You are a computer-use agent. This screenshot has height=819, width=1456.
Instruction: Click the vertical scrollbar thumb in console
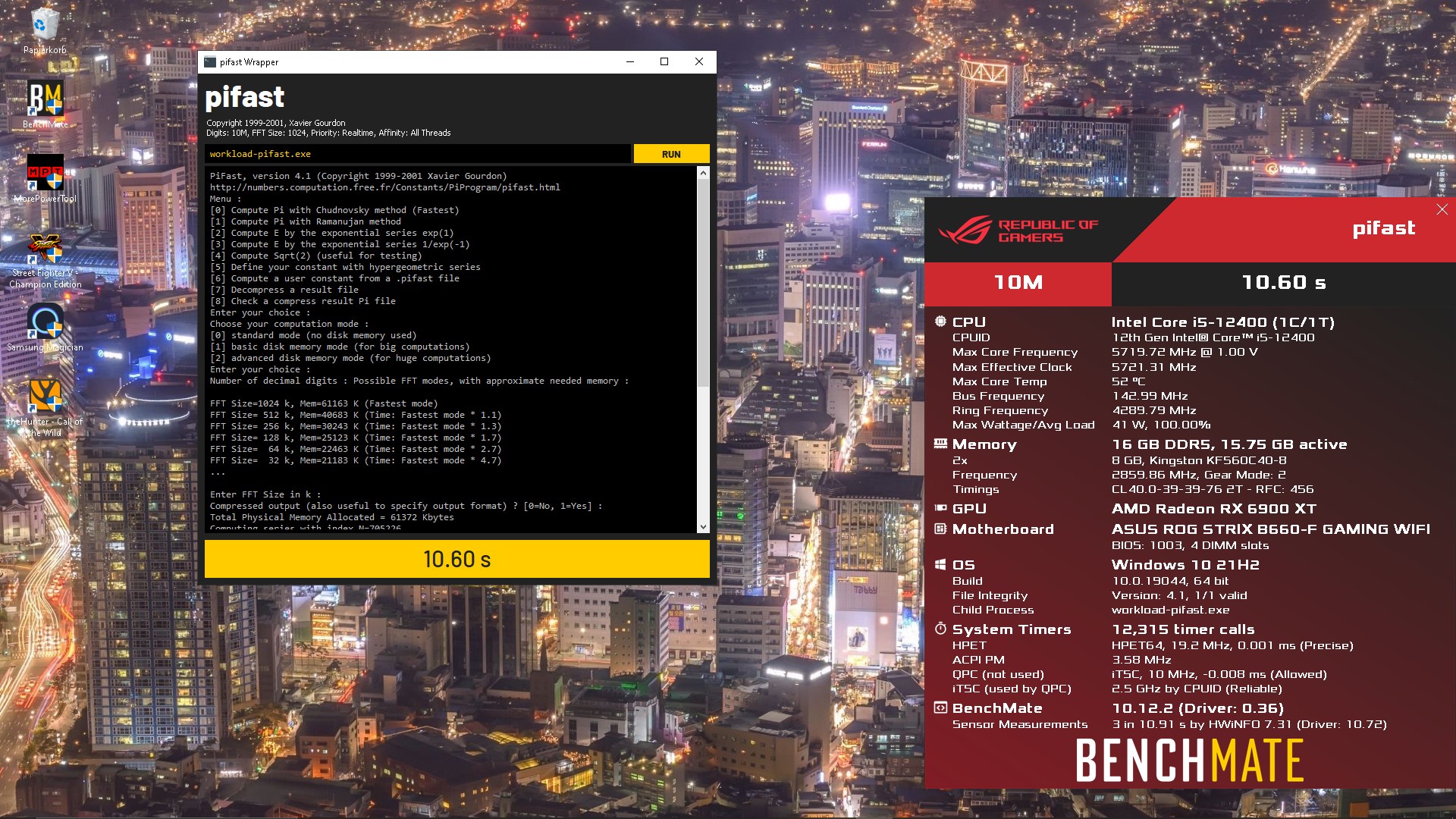point(703,282)
